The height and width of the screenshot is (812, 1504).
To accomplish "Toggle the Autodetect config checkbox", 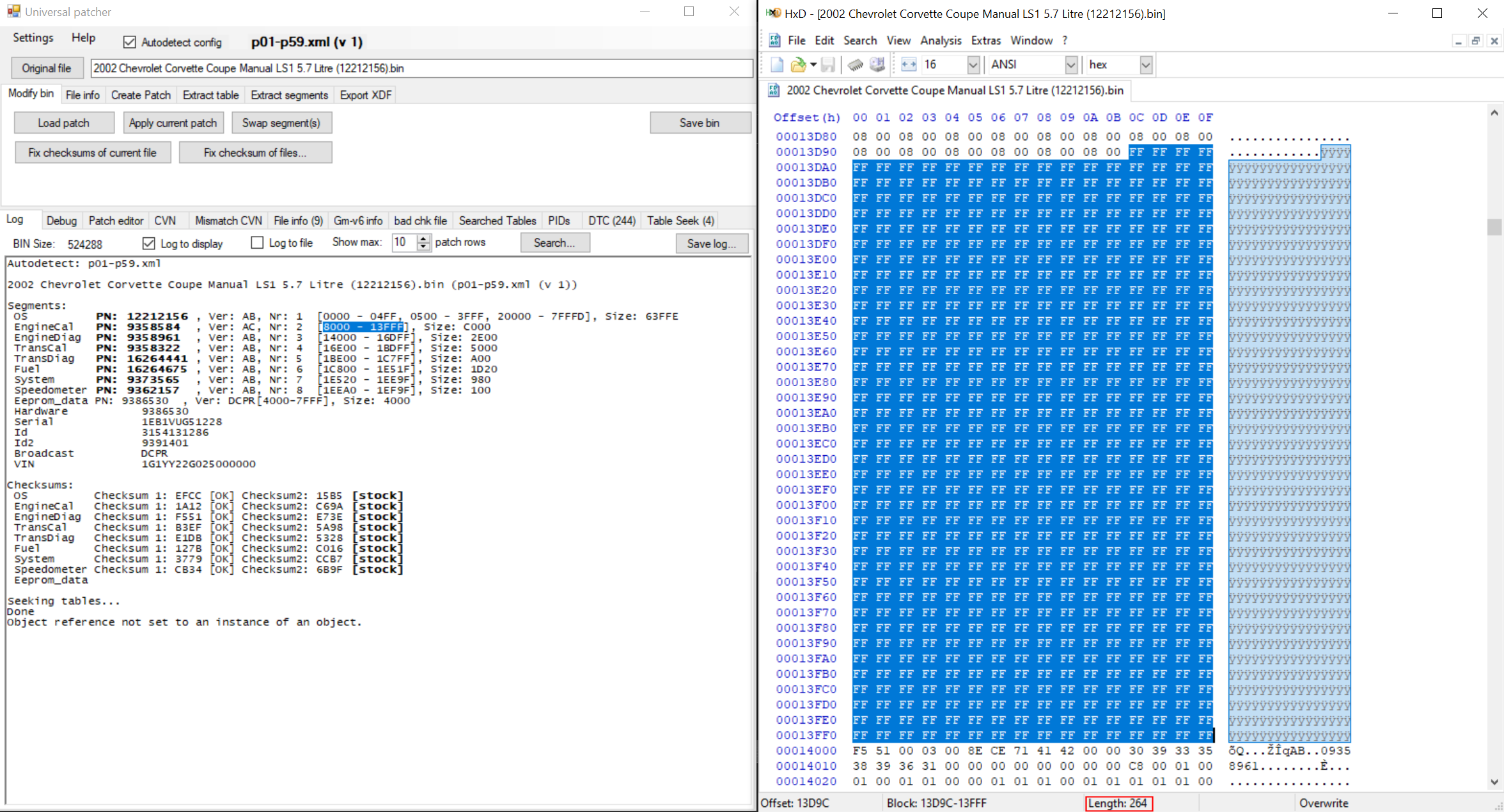I will tap(130, 42).
